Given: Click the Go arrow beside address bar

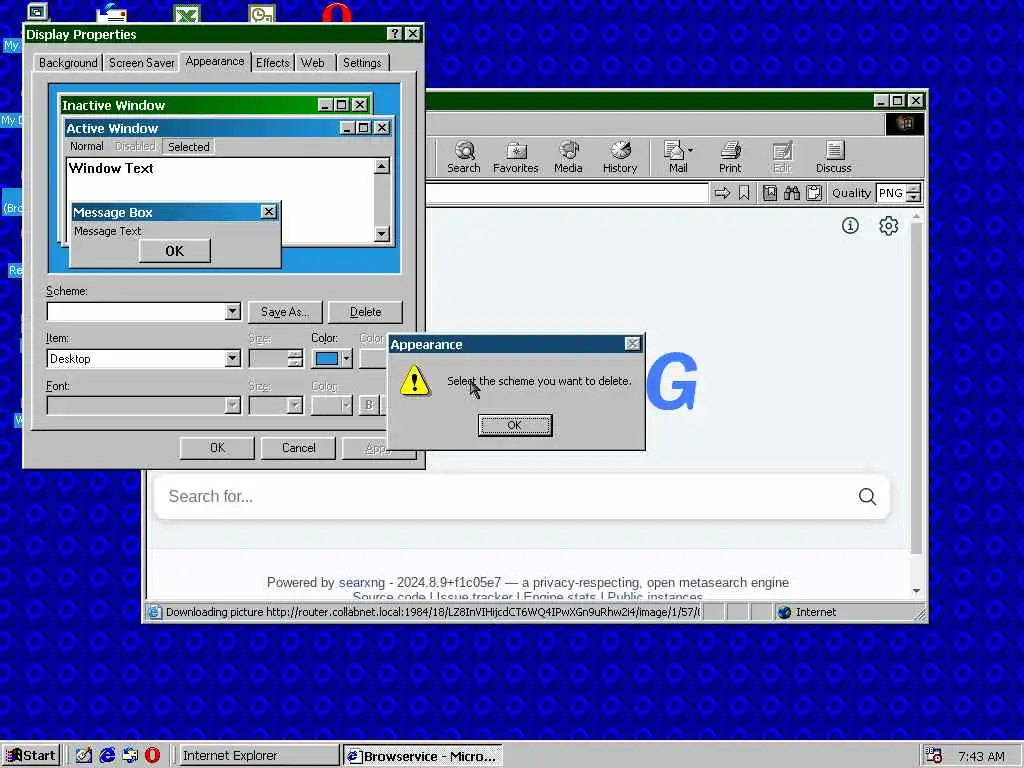Looking at the screenshot, I should (722, 193).
